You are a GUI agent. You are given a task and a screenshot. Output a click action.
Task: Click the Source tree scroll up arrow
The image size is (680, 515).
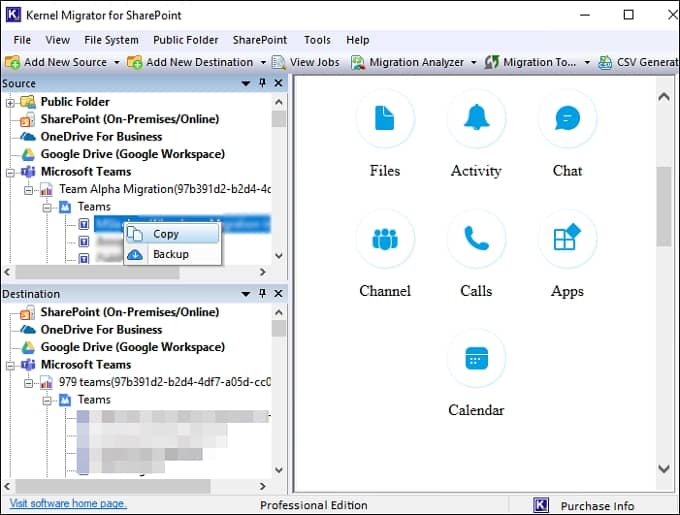[x=279, y=103]
